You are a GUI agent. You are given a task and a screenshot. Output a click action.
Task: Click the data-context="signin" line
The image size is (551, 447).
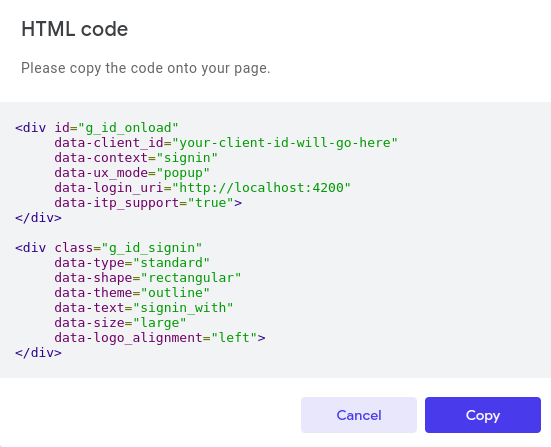point(136,158)
